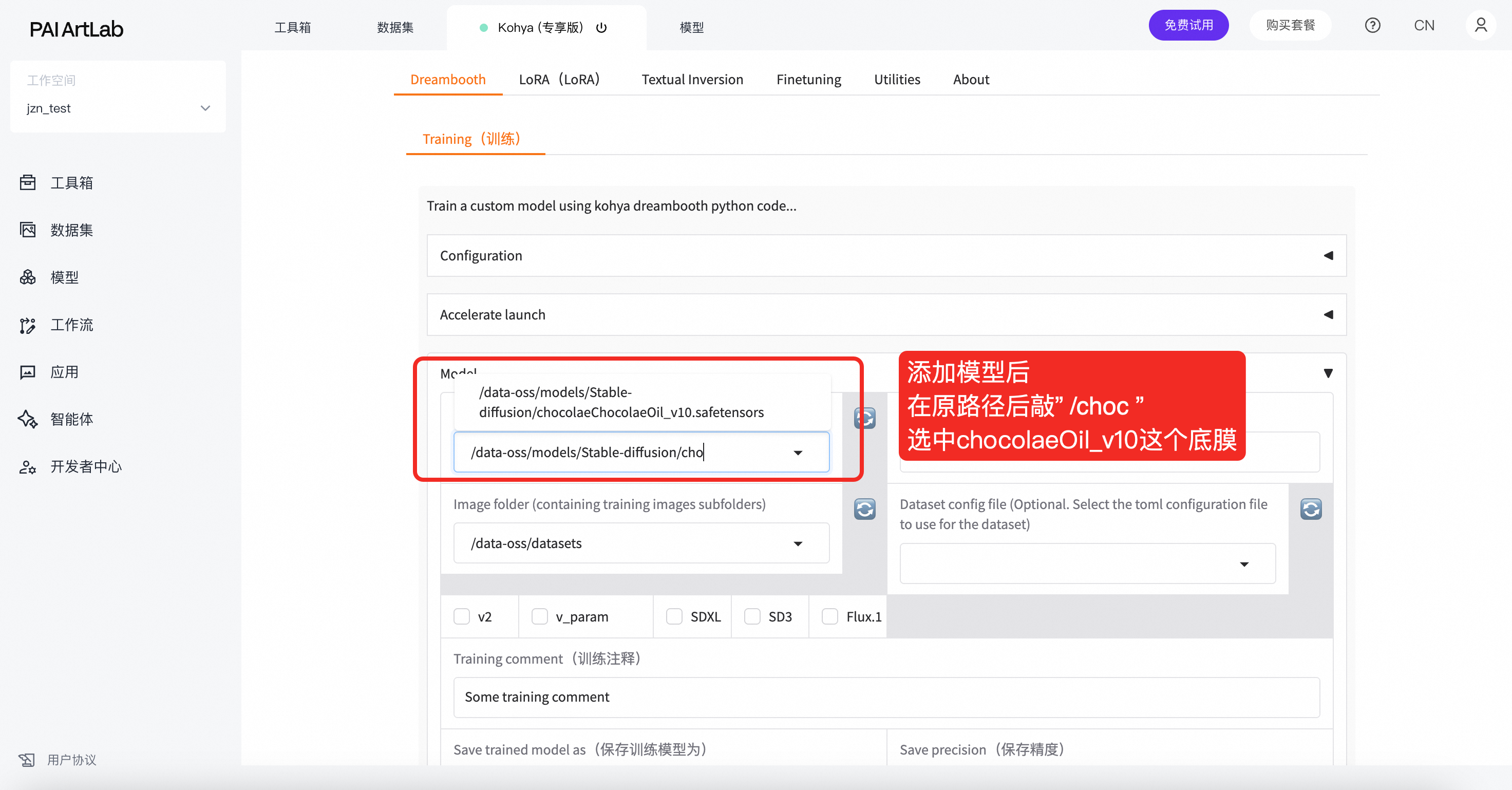Viewport: 1512px width, 790px height.
Task: Open the Image folder path dropdown
Action: pos(798,543)
